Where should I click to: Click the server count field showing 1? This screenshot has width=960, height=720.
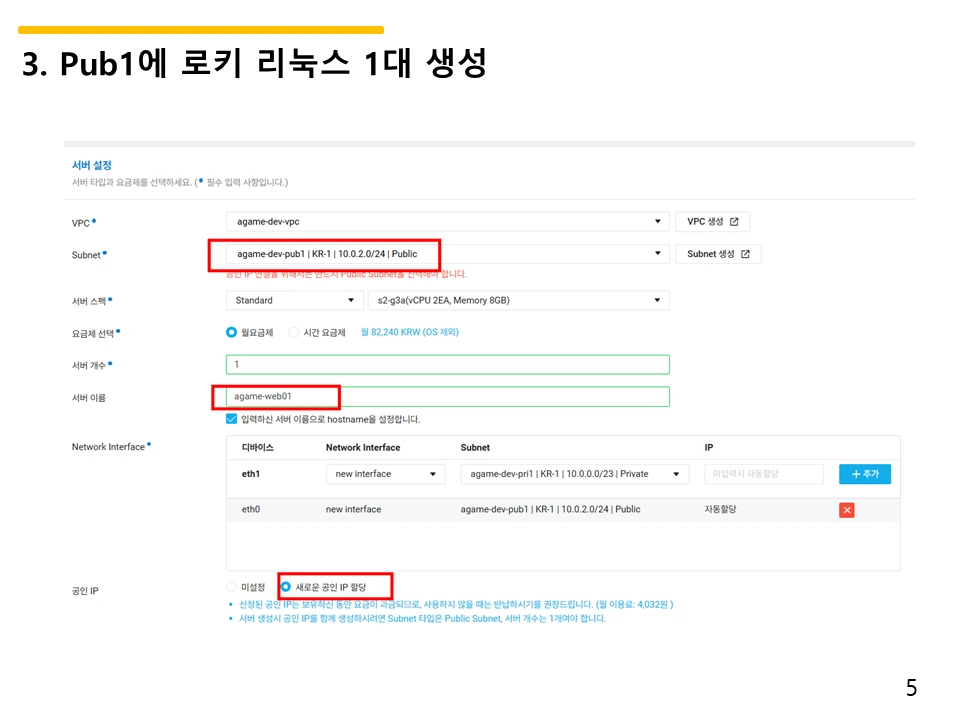(x=446, y=362)
